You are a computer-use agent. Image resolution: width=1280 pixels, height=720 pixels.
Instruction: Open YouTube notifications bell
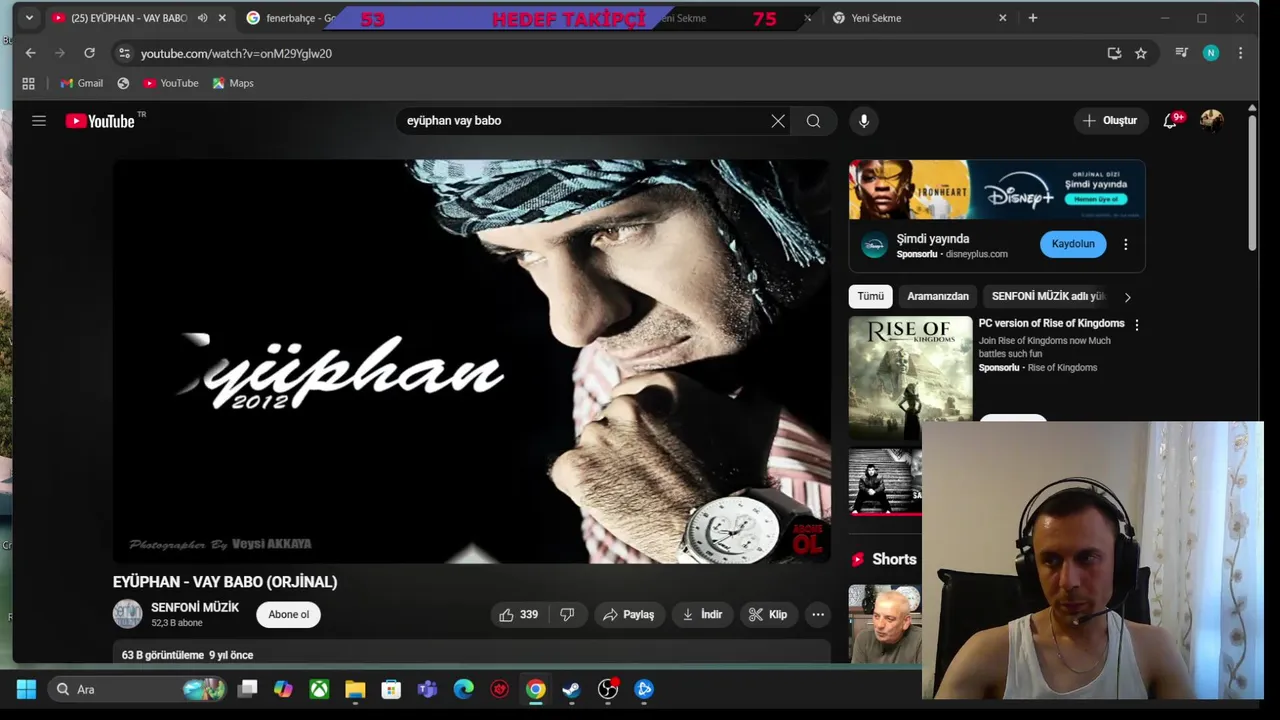click(1171, 121)
